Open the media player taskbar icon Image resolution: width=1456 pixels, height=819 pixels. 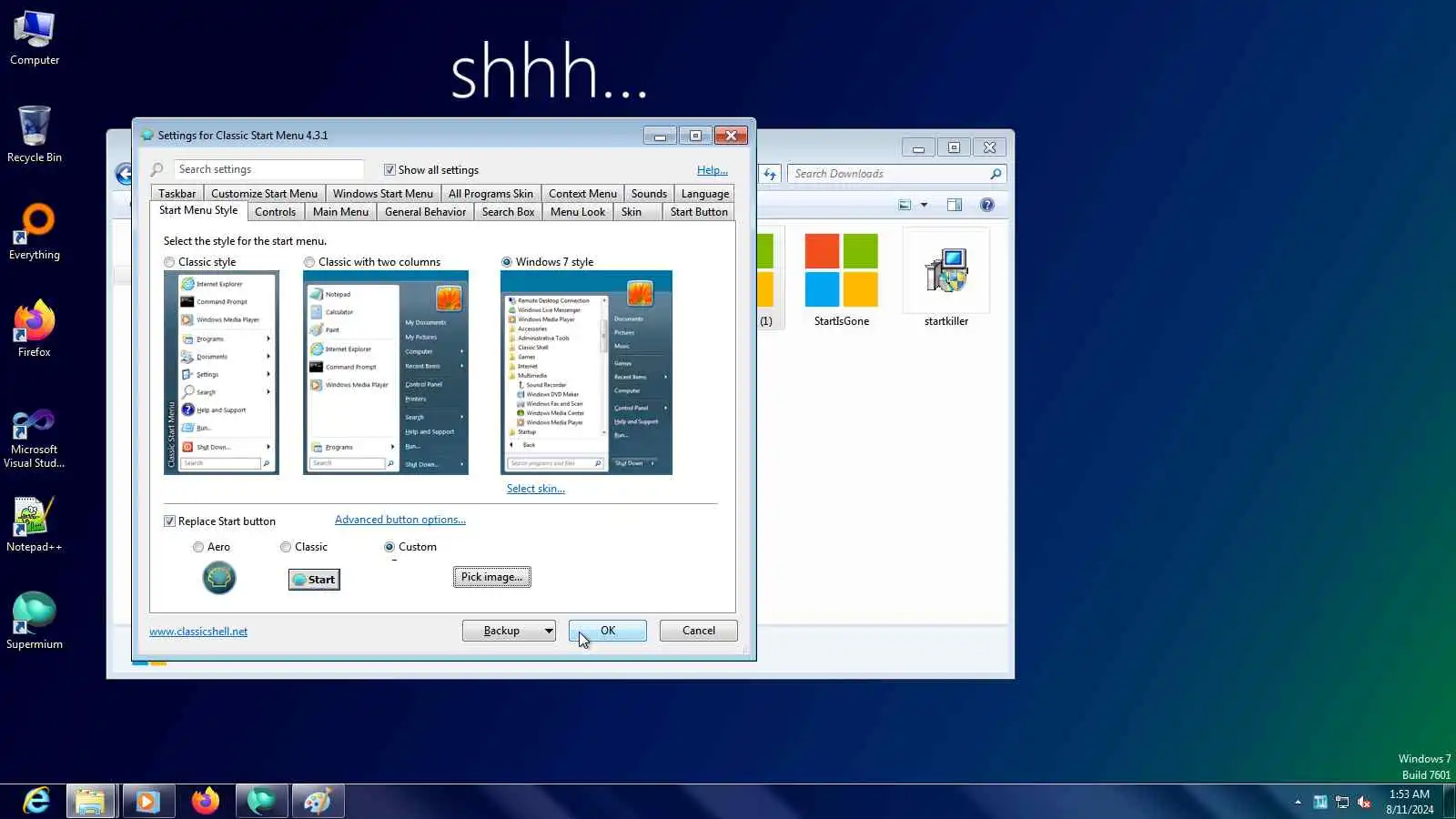click(147, 801)
